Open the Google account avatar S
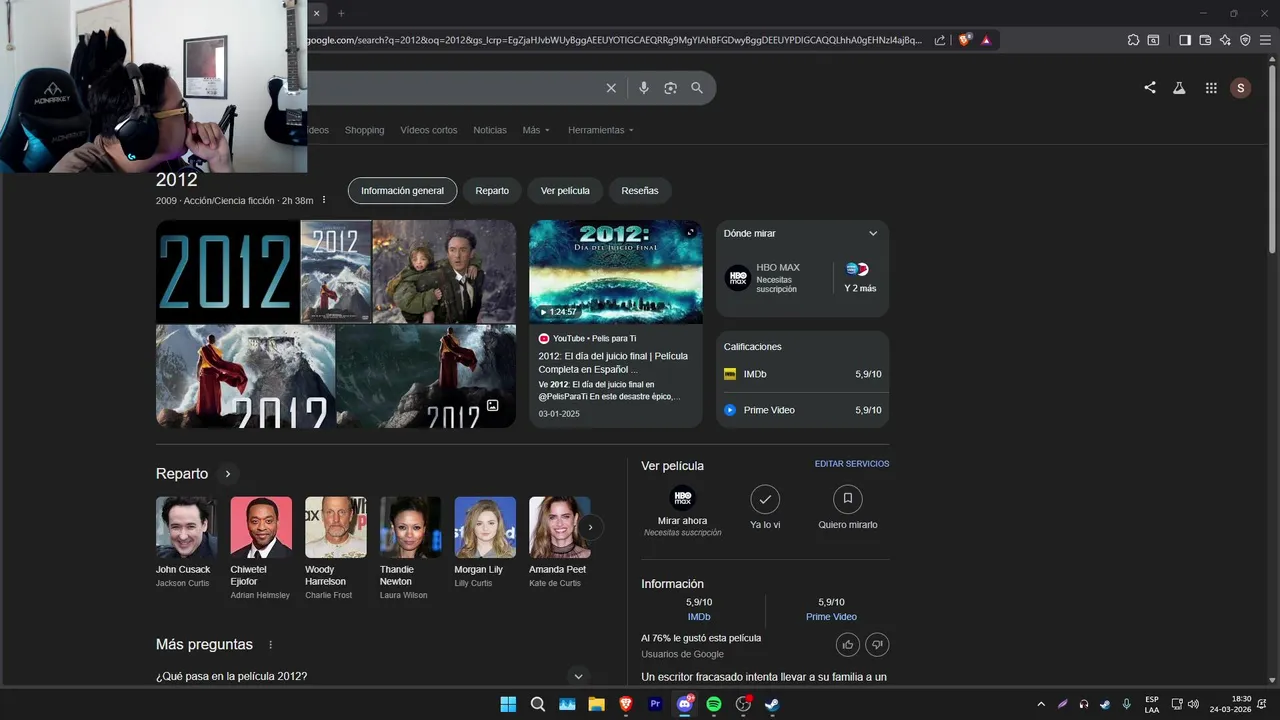 pyautogui.click(x=1241, y=88)
